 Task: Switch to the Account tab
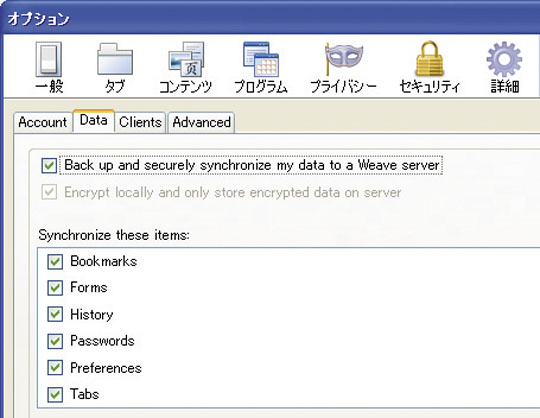(43, 122)
